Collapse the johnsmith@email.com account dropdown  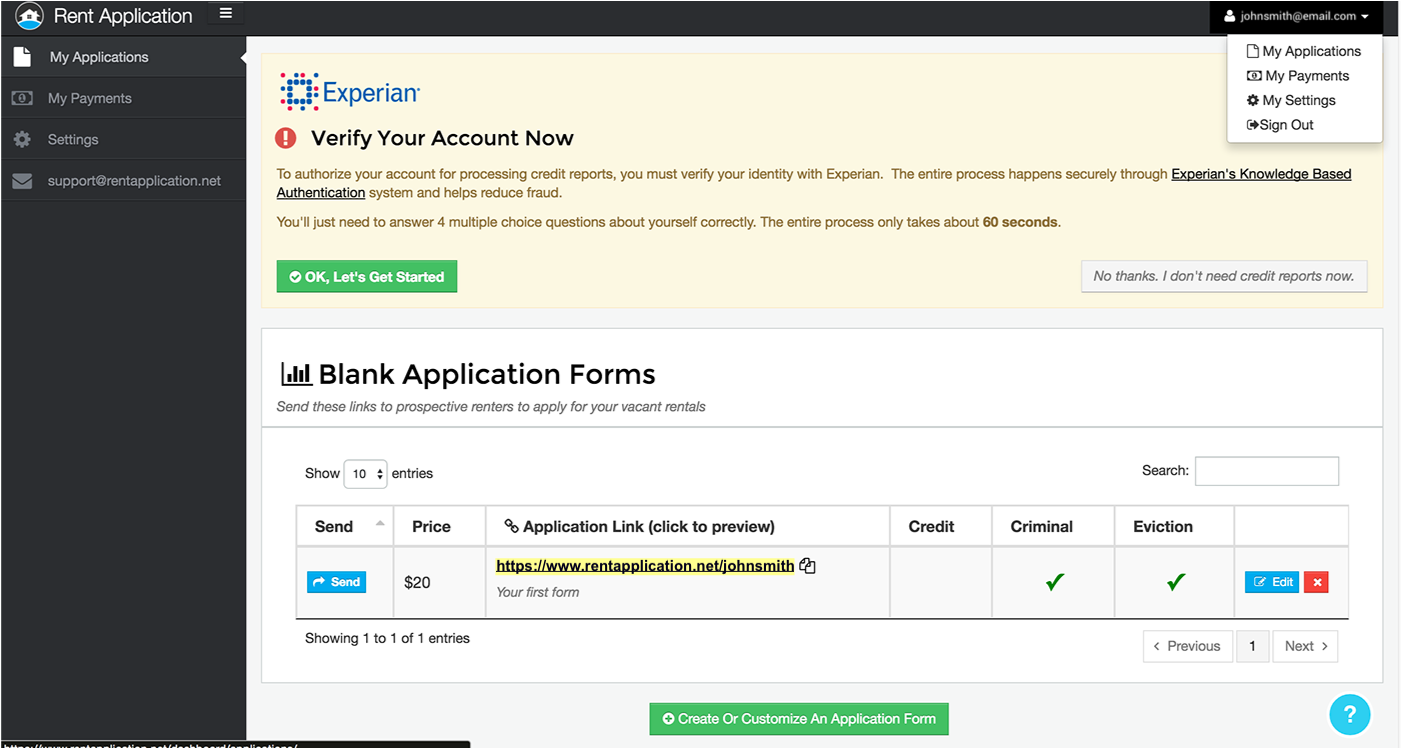click(x=1295, y=16)
